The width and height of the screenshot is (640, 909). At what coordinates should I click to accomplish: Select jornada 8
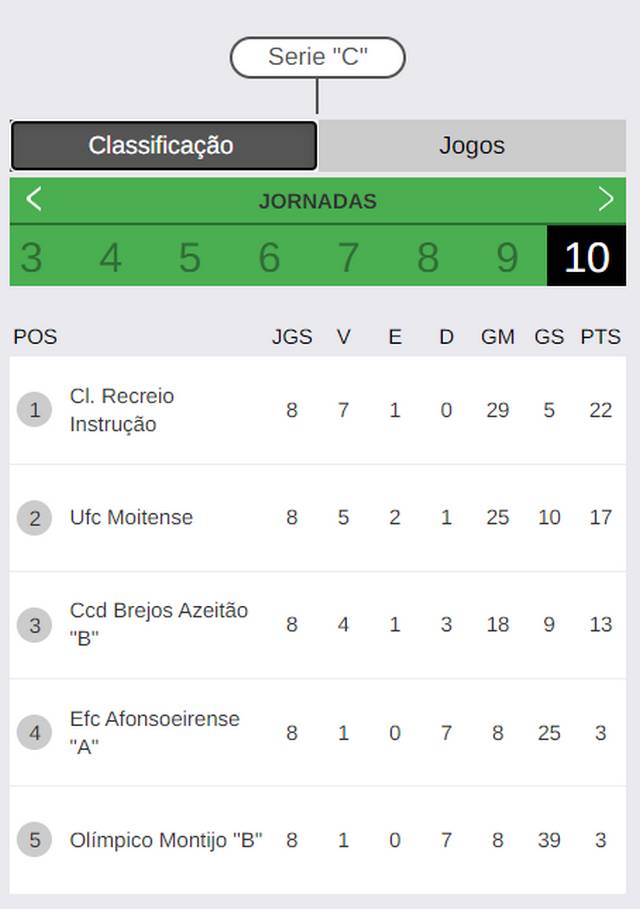(x=428, y=256)
